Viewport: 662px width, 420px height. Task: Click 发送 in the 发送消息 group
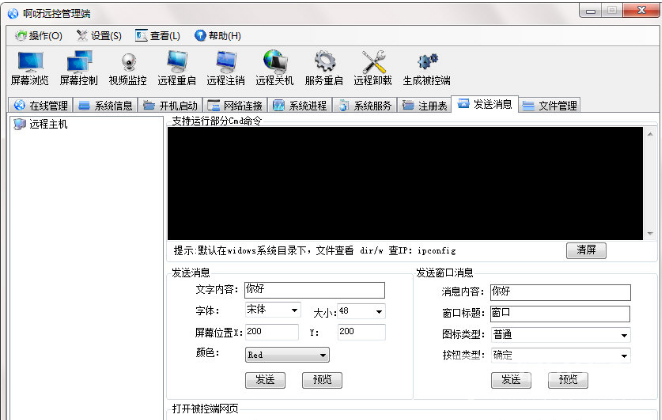265,380
